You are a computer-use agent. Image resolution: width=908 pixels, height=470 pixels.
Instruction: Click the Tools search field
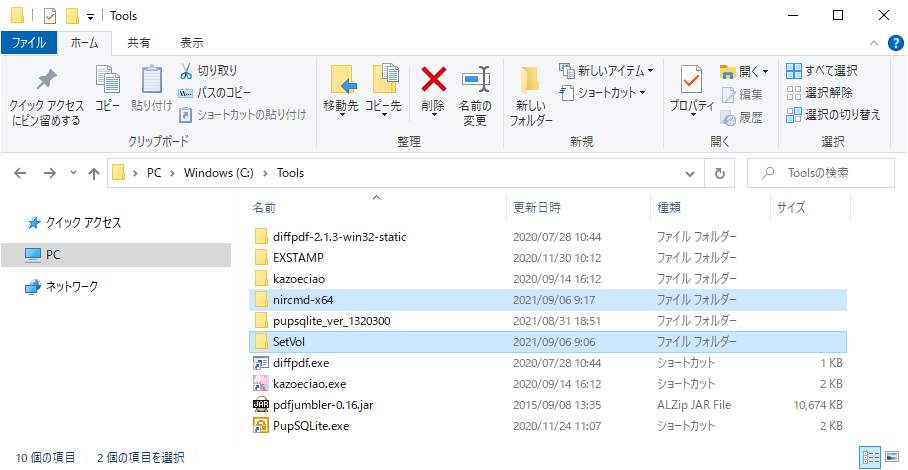(821, 173)
